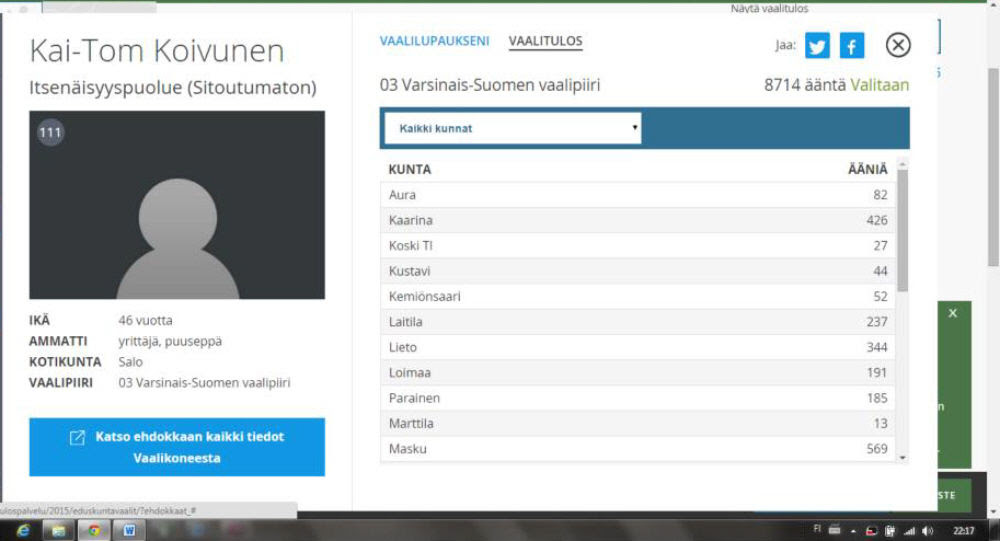Image resolution: width=1000 pixels, height=541 pixels.
Task: Click the Itsenäisyyspuolue (Sitoutumaton) party text
Action: (173, 87)
